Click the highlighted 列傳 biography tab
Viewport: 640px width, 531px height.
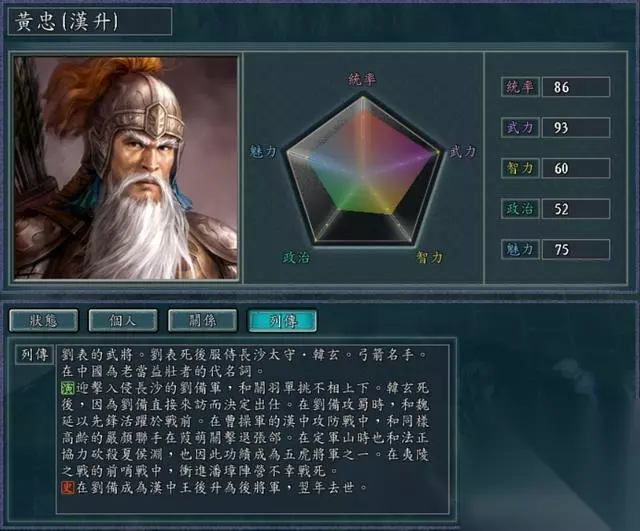(282, 321)
